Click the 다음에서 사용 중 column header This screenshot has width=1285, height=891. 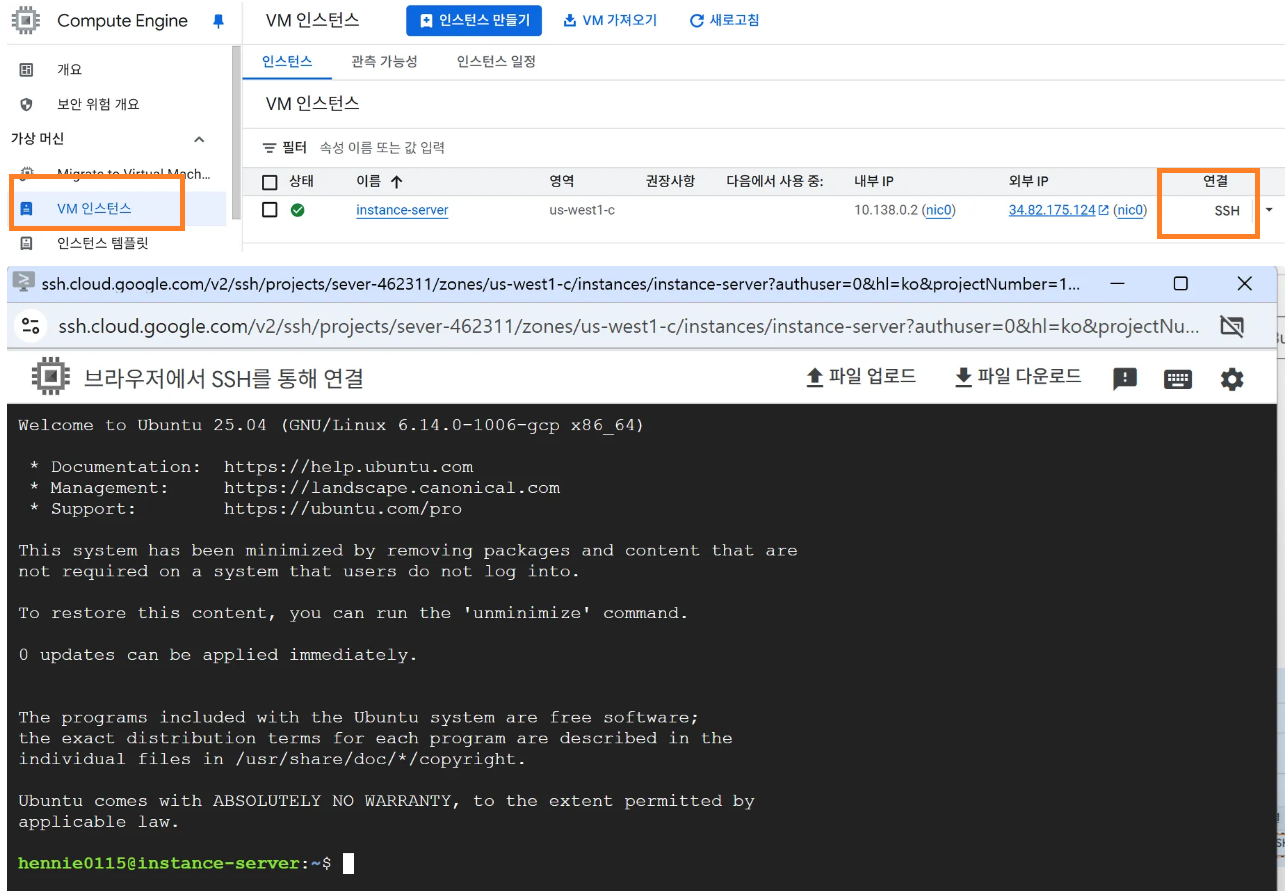(775, 182)
